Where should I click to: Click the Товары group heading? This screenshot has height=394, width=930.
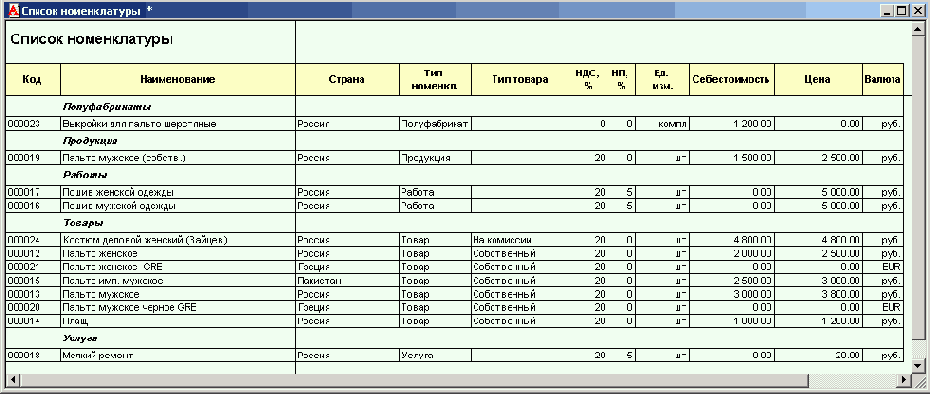click(83, 223)
